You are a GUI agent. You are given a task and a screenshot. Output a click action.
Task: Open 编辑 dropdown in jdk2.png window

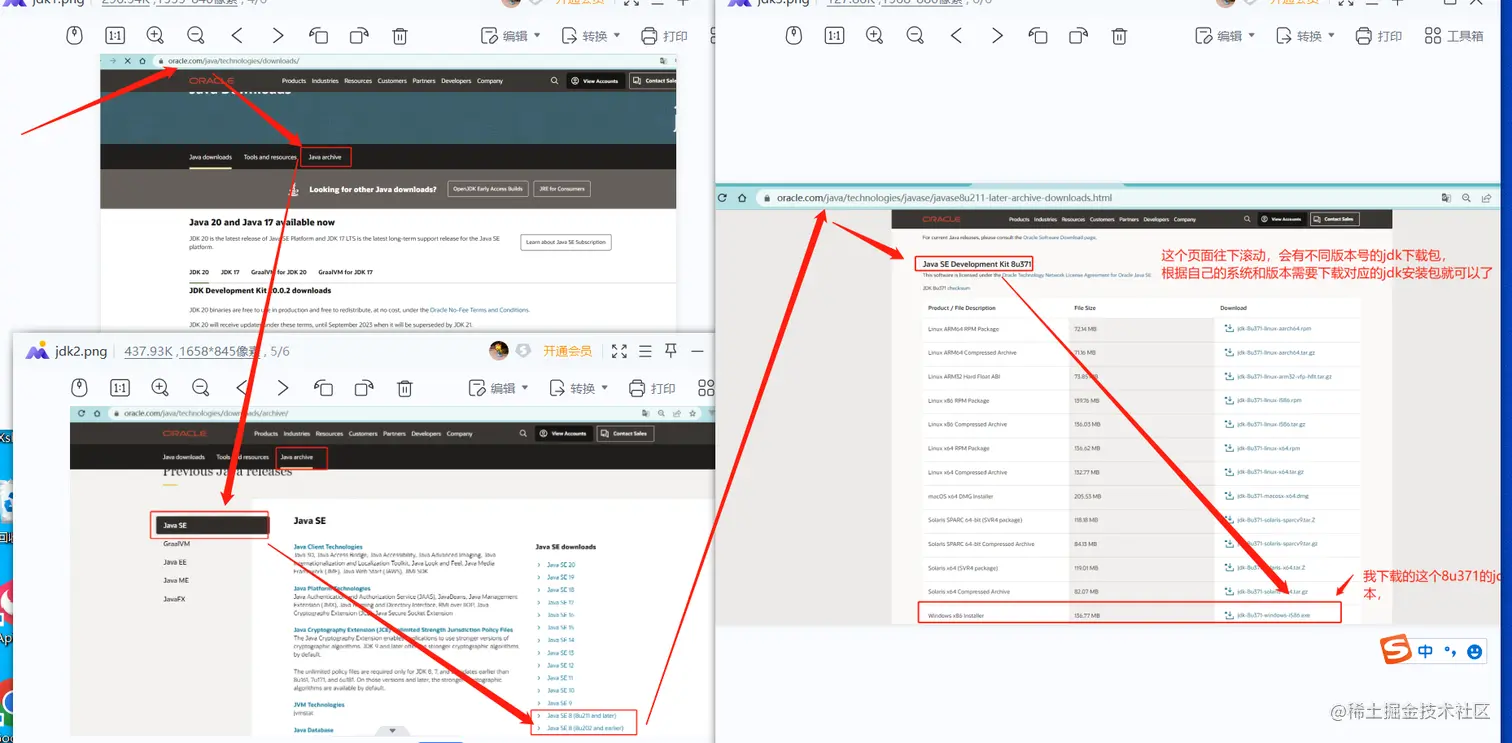499,388
